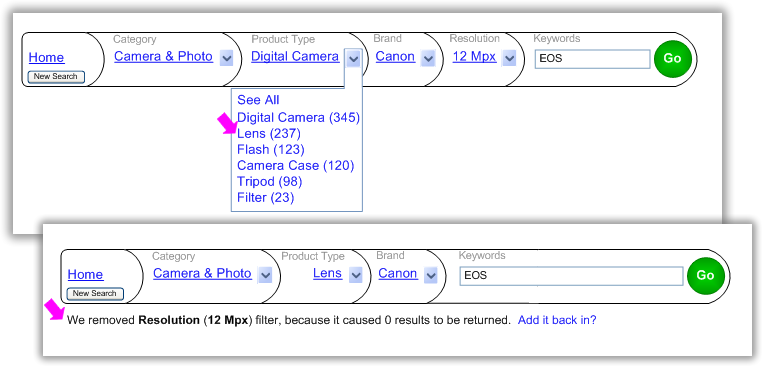
Task: Click Canon link in lower breadcrumb
Action: 398,273
